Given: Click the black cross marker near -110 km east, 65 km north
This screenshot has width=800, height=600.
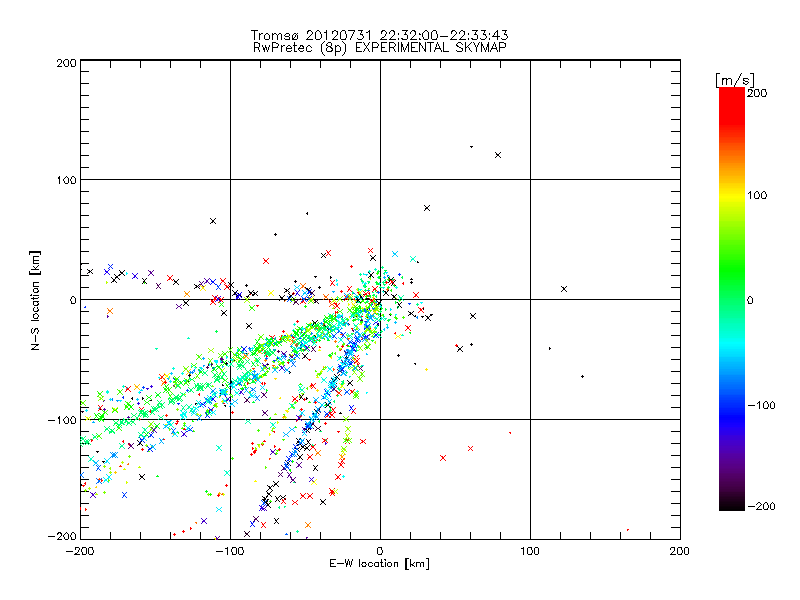Looking at the screenshot, I should click(x=213, y=221).
